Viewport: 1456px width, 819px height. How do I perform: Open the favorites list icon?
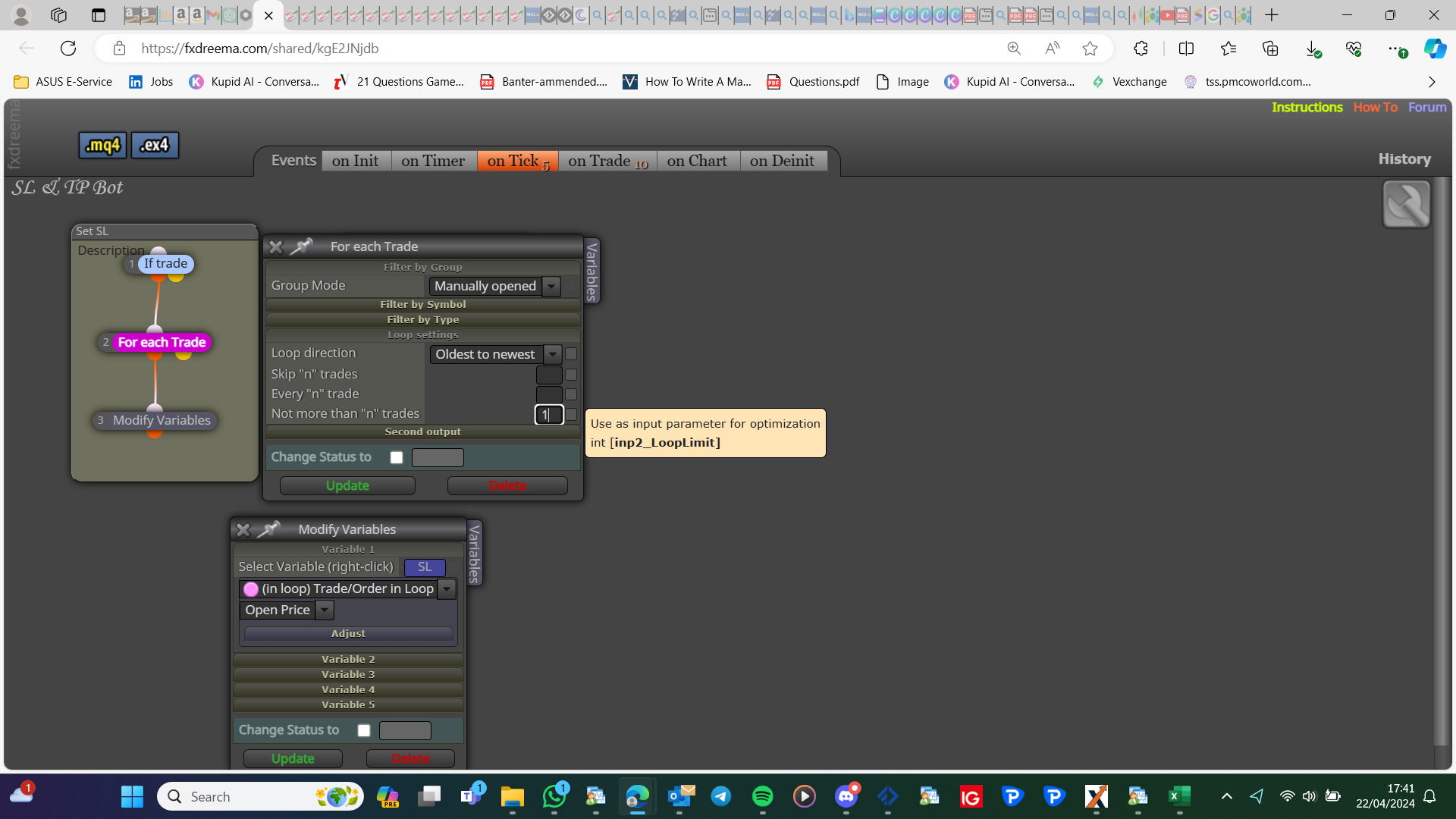[1228, 49]
